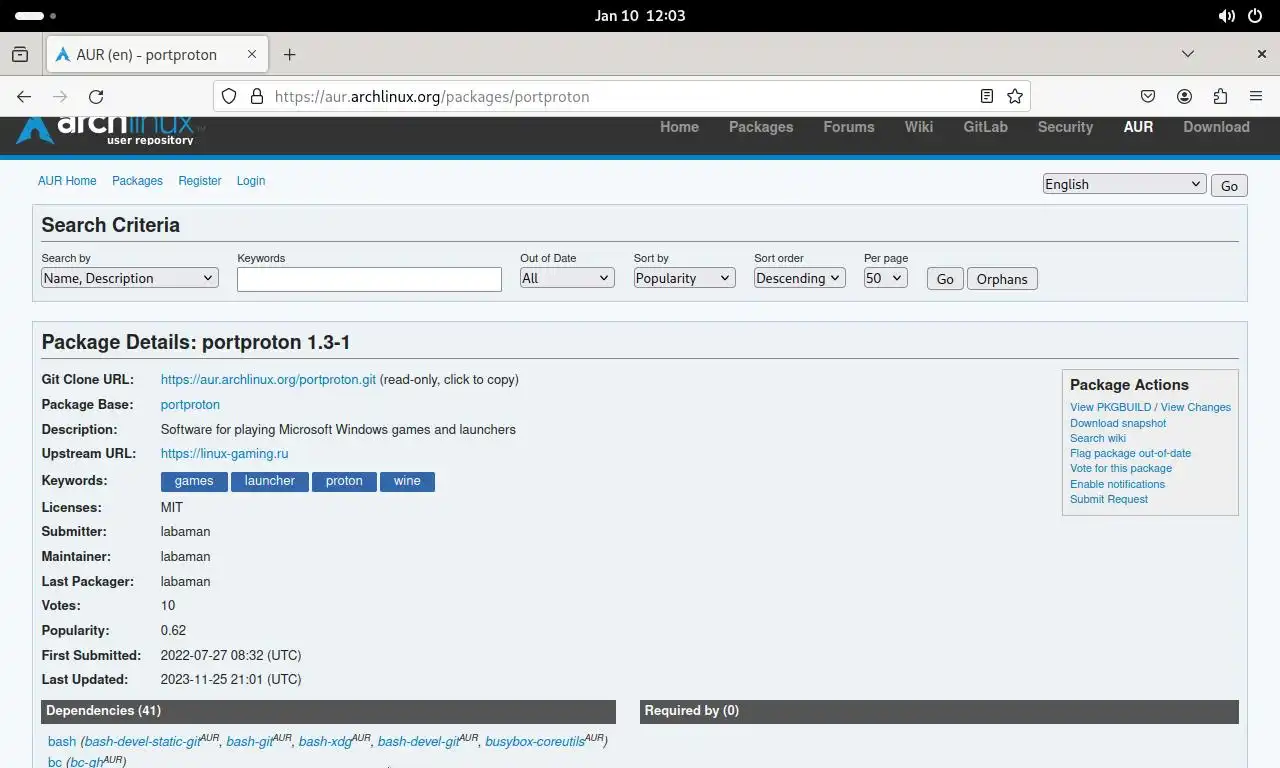Open View PKGBUILD link
Viewport: 1280px width, 768px height.
pos(1110,407)
